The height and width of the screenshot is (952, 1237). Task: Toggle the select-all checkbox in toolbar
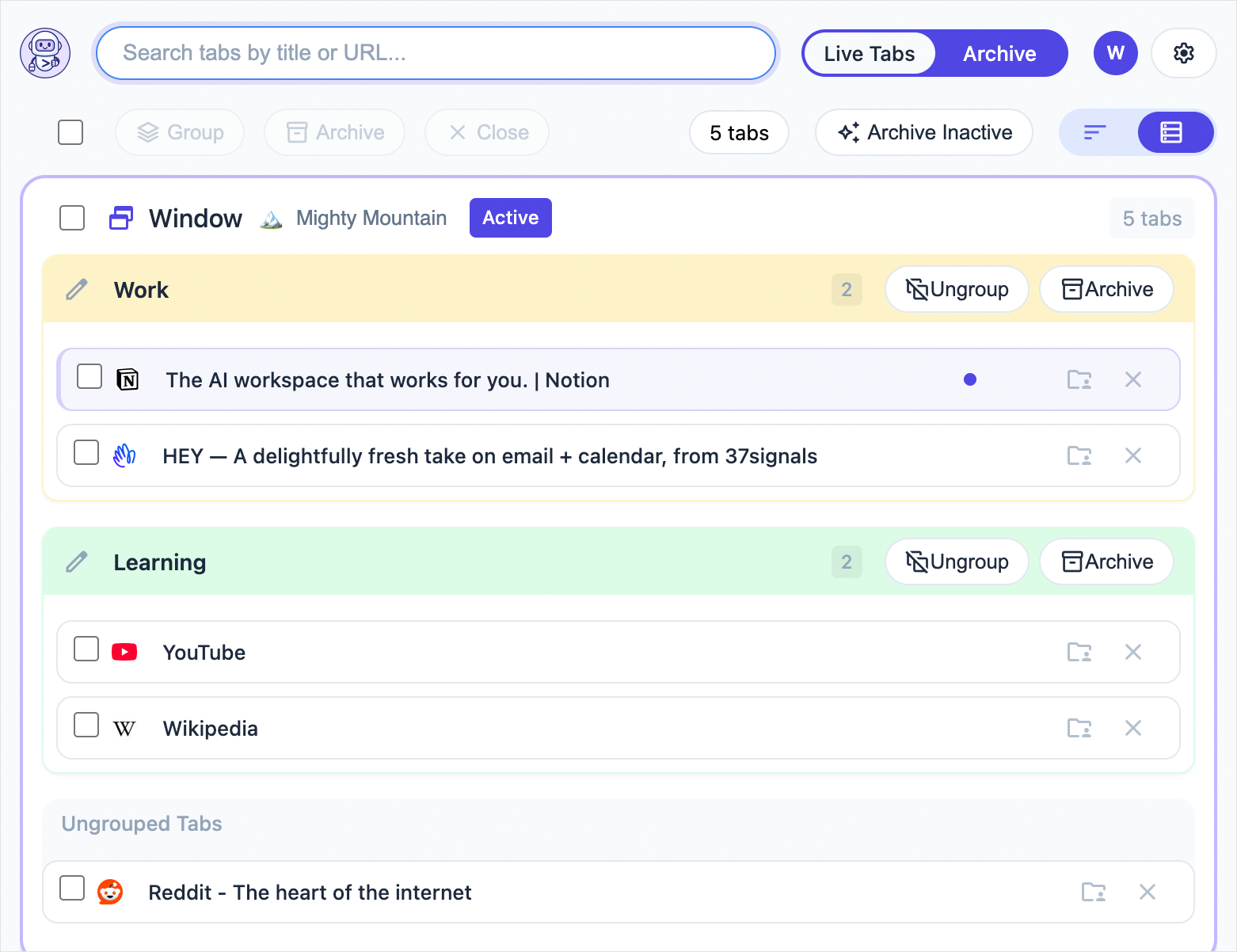coord(70,132)
